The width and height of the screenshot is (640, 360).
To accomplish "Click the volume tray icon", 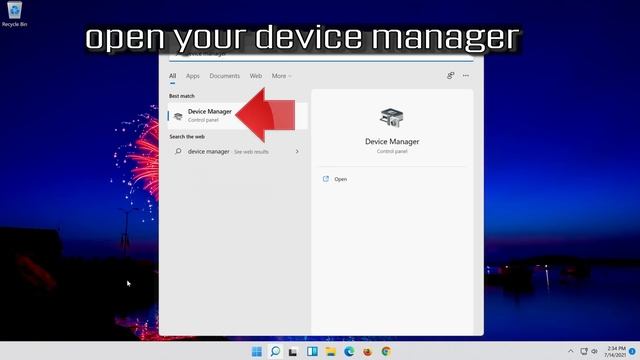I will (x=595, y=351).
